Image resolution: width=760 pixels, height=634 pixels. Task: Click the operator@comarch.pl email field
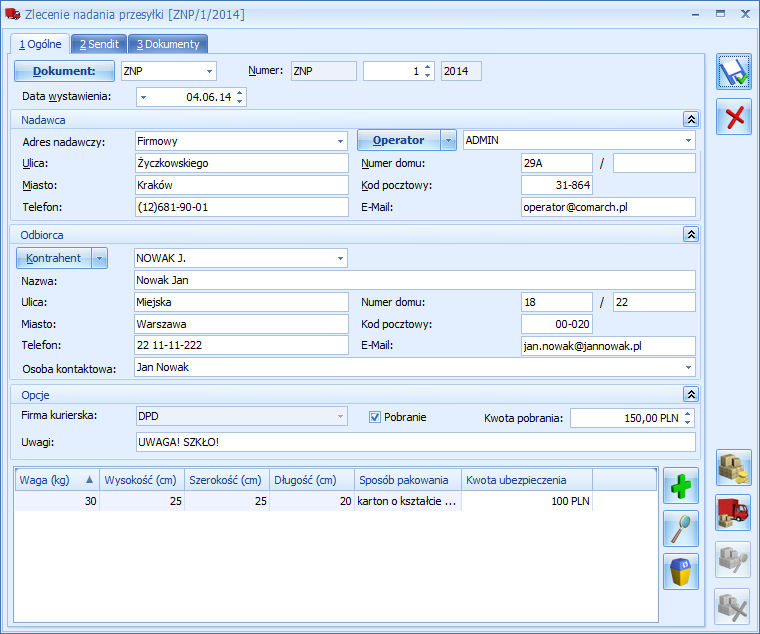pos(608,207)
